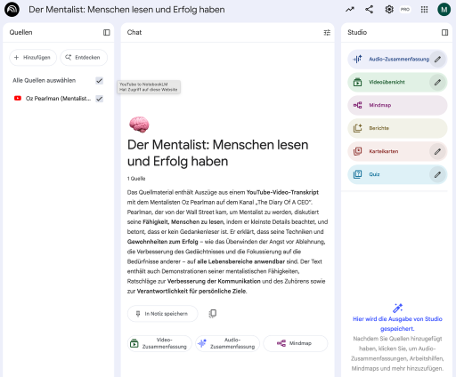The height and width of the screenshot is (377, 456).
Task: Edit Videoübersicht options pencil
Action: 438,82
